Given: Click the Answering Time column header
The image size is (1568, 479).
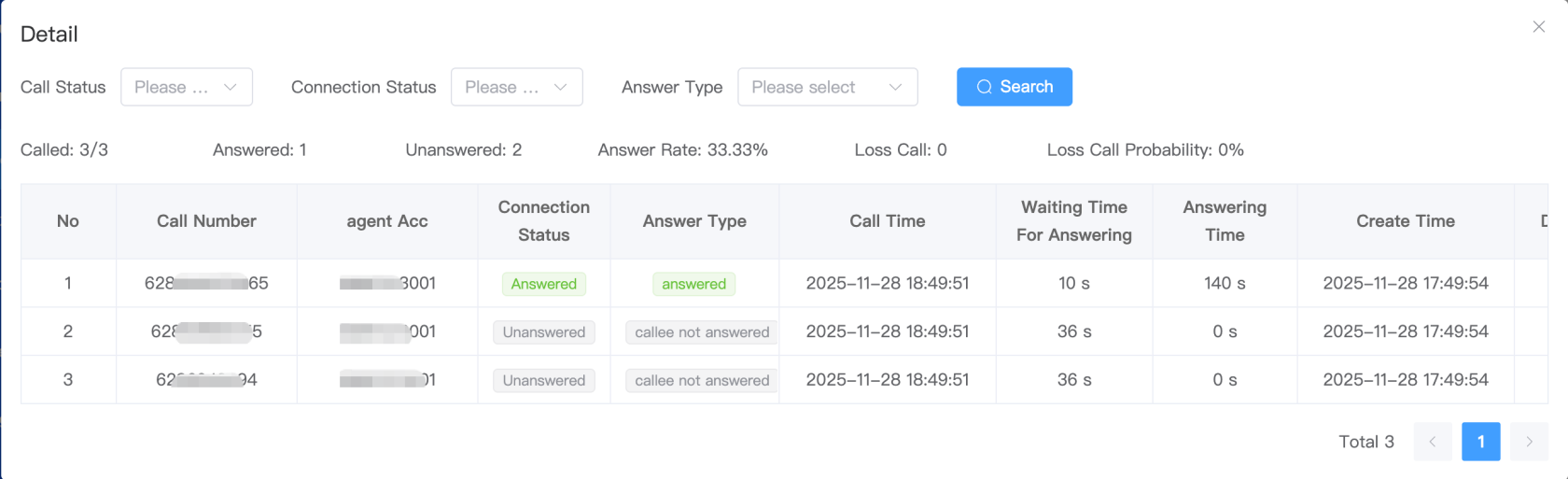Looking at the screenshot, I should (x=1225, y=221).
